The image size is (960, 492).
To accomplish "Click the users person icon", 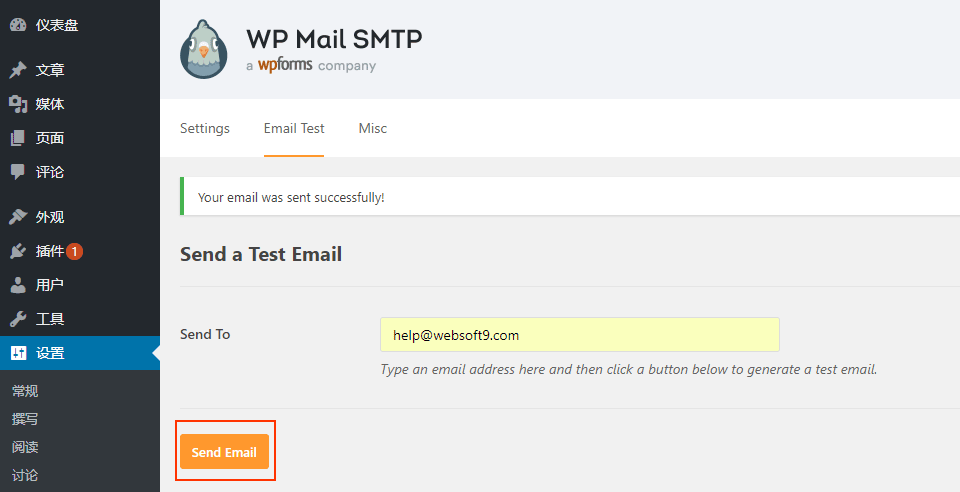I will point(18,285).
